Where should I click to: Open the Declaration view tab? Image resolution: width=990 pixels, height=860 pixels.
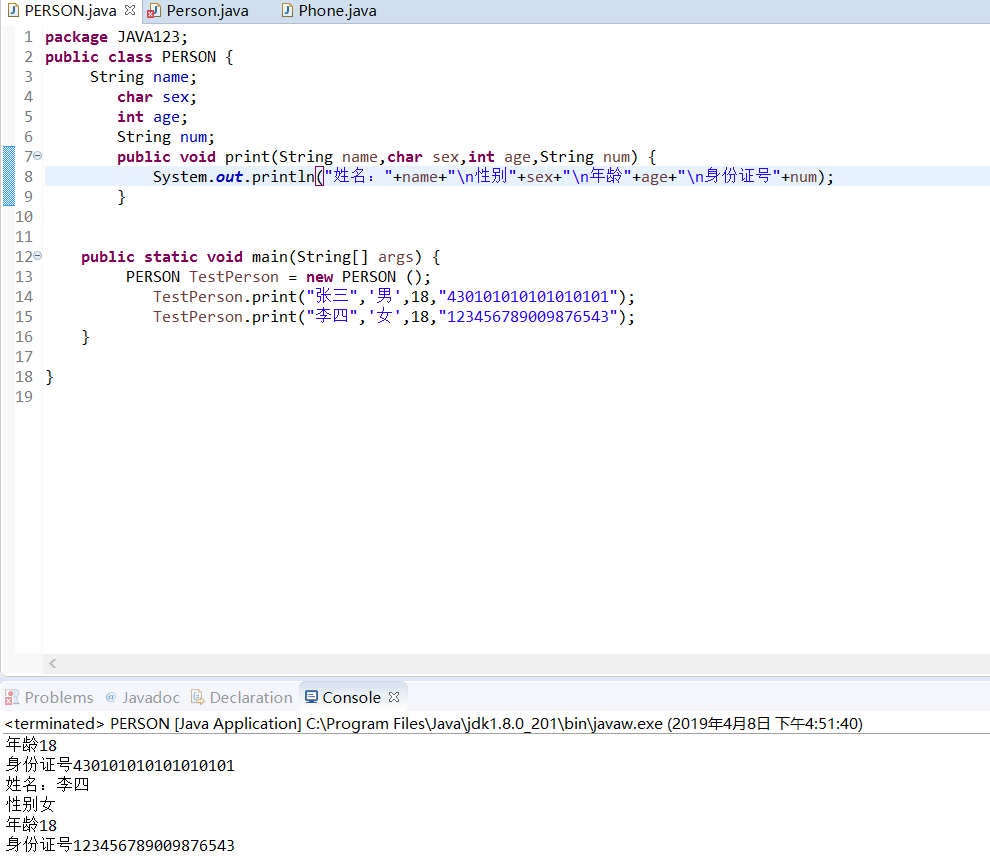coord(251,697)
